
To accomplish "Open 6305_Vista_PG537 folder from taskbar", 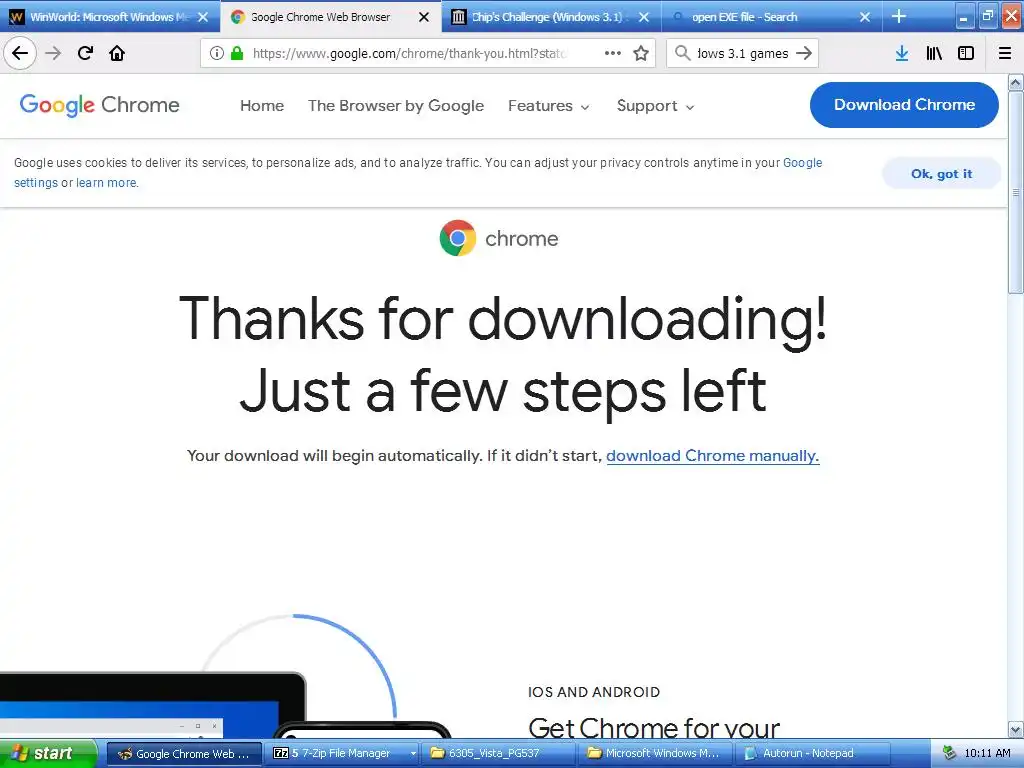I will click(x=498, y=754).
